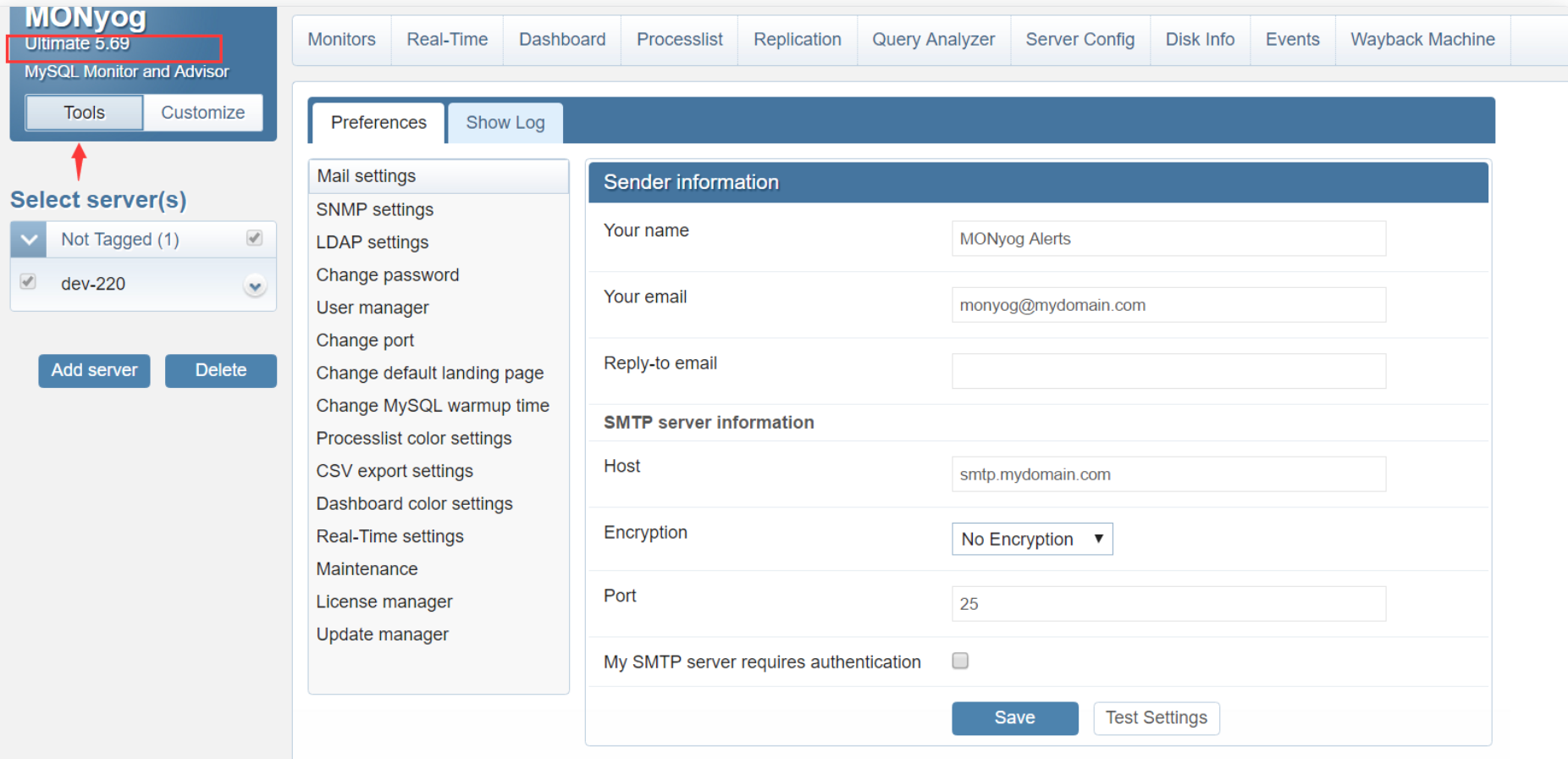
Task: Open the Events tab
Action: pyautogui.click(x=1293, y=40)
